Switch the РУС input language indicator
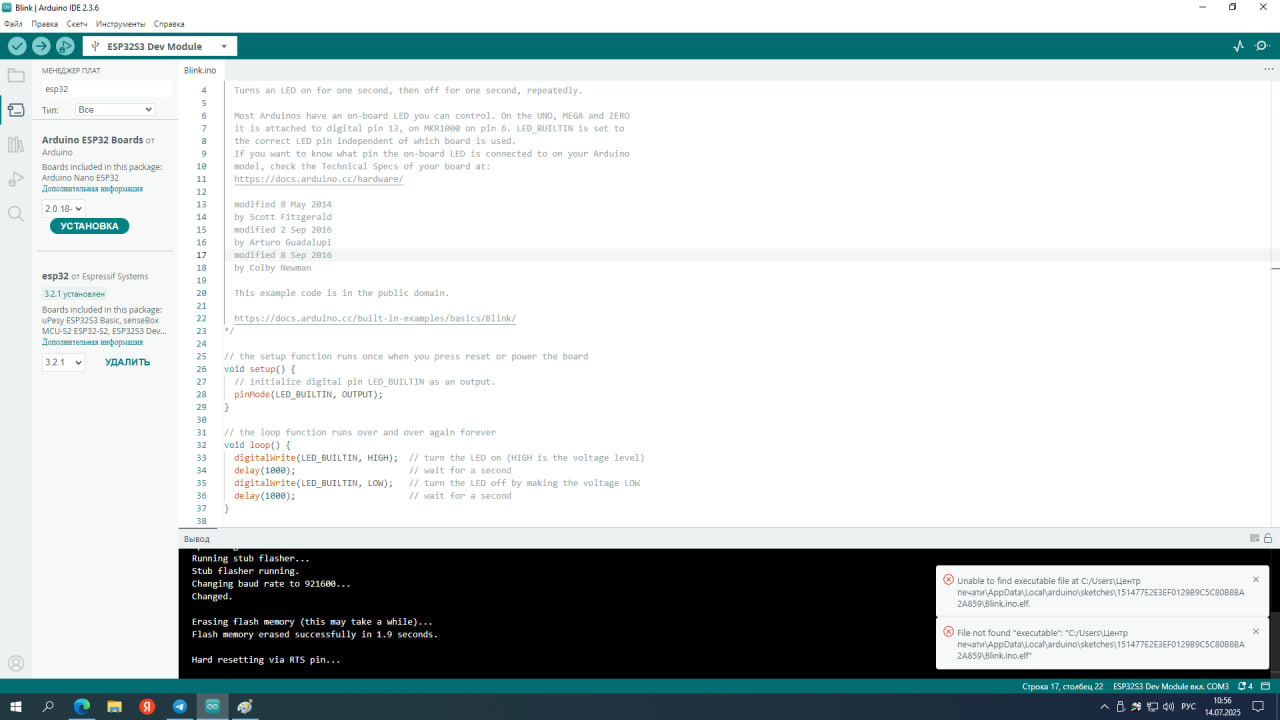Screen dimensions: 1280x720 [1189, 706]
